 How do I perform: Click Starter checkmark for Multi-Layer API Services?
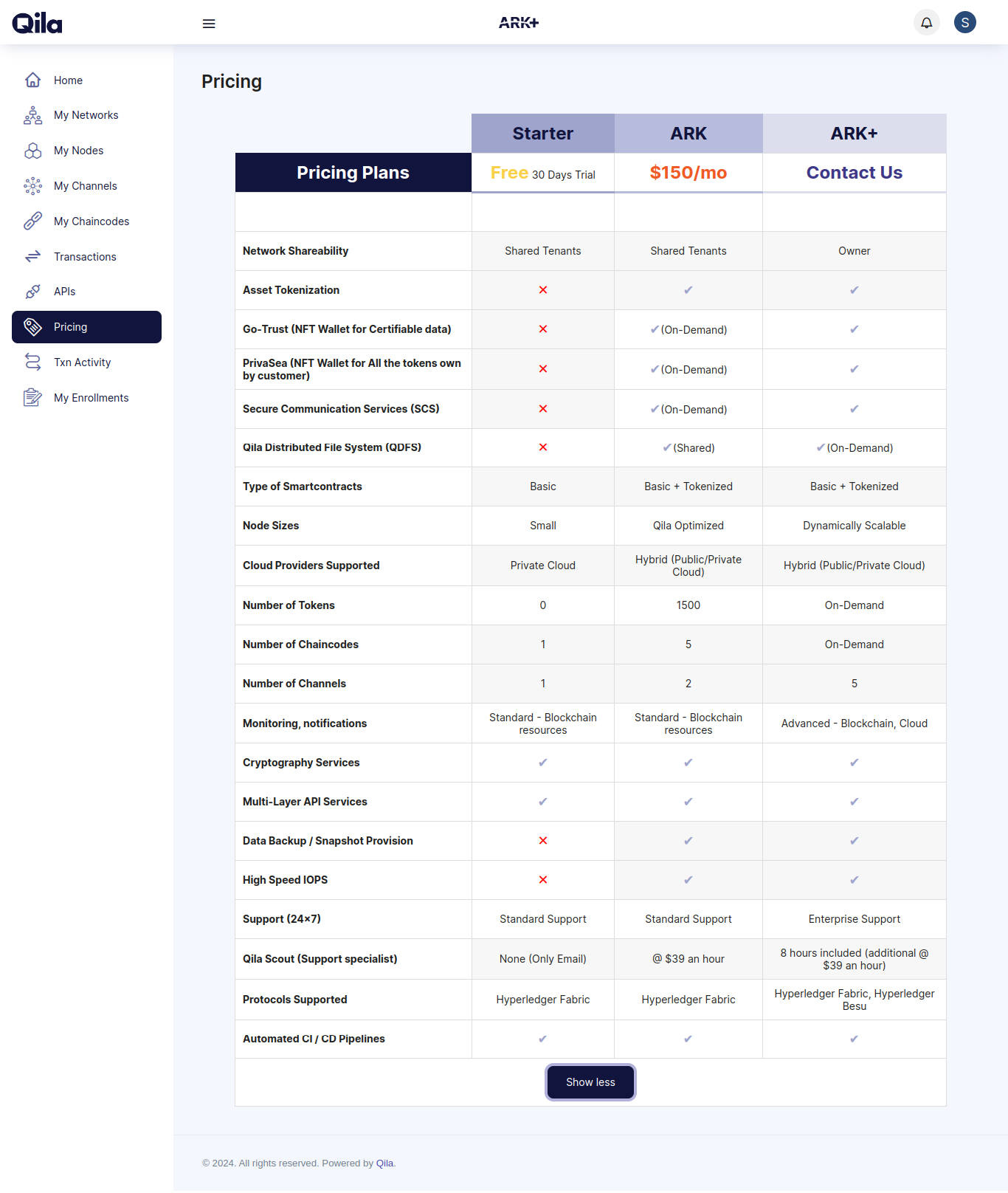click(543, 802)
